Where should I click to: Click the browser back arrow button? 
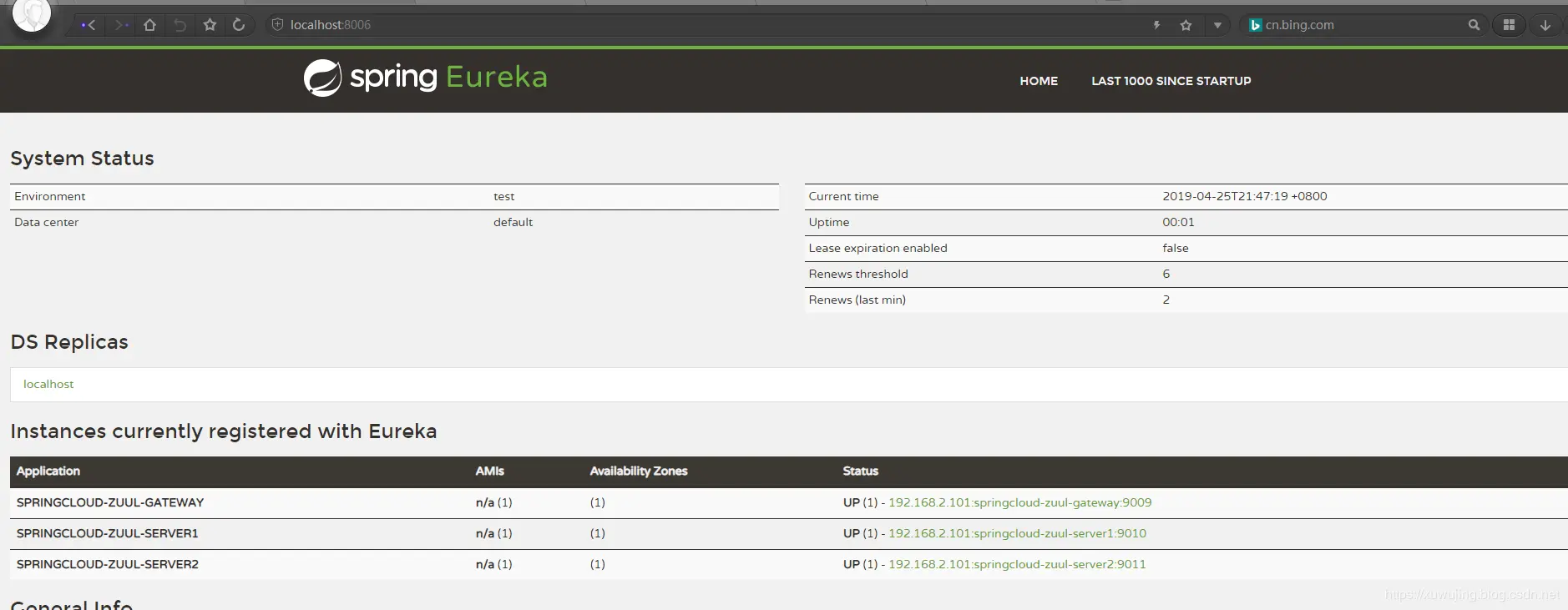coord(89,25)
